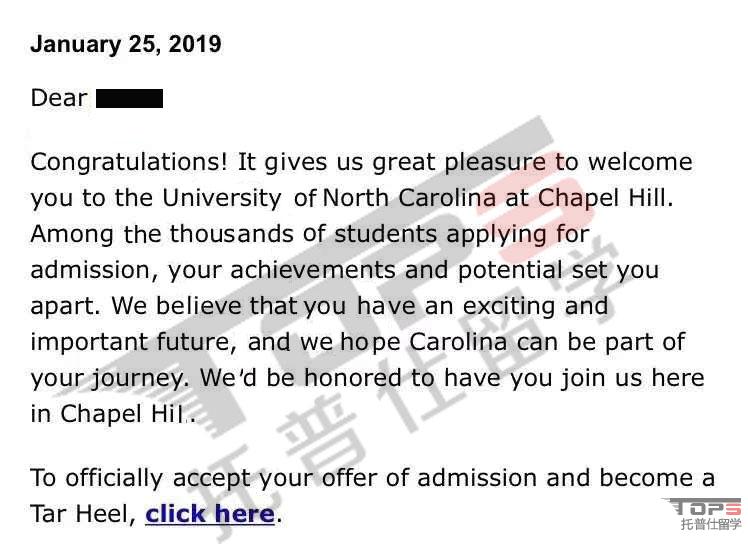Click "Chapel Hill." ending the second line

[x=606, y=199]
